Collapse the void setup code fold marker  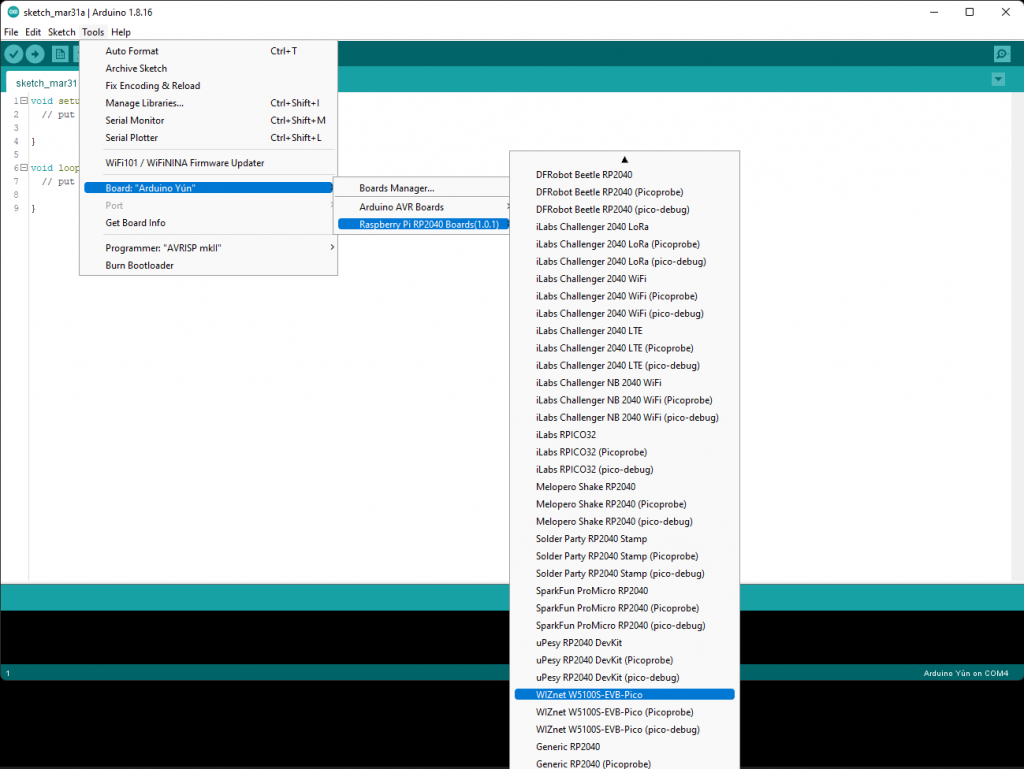point(24,101)
